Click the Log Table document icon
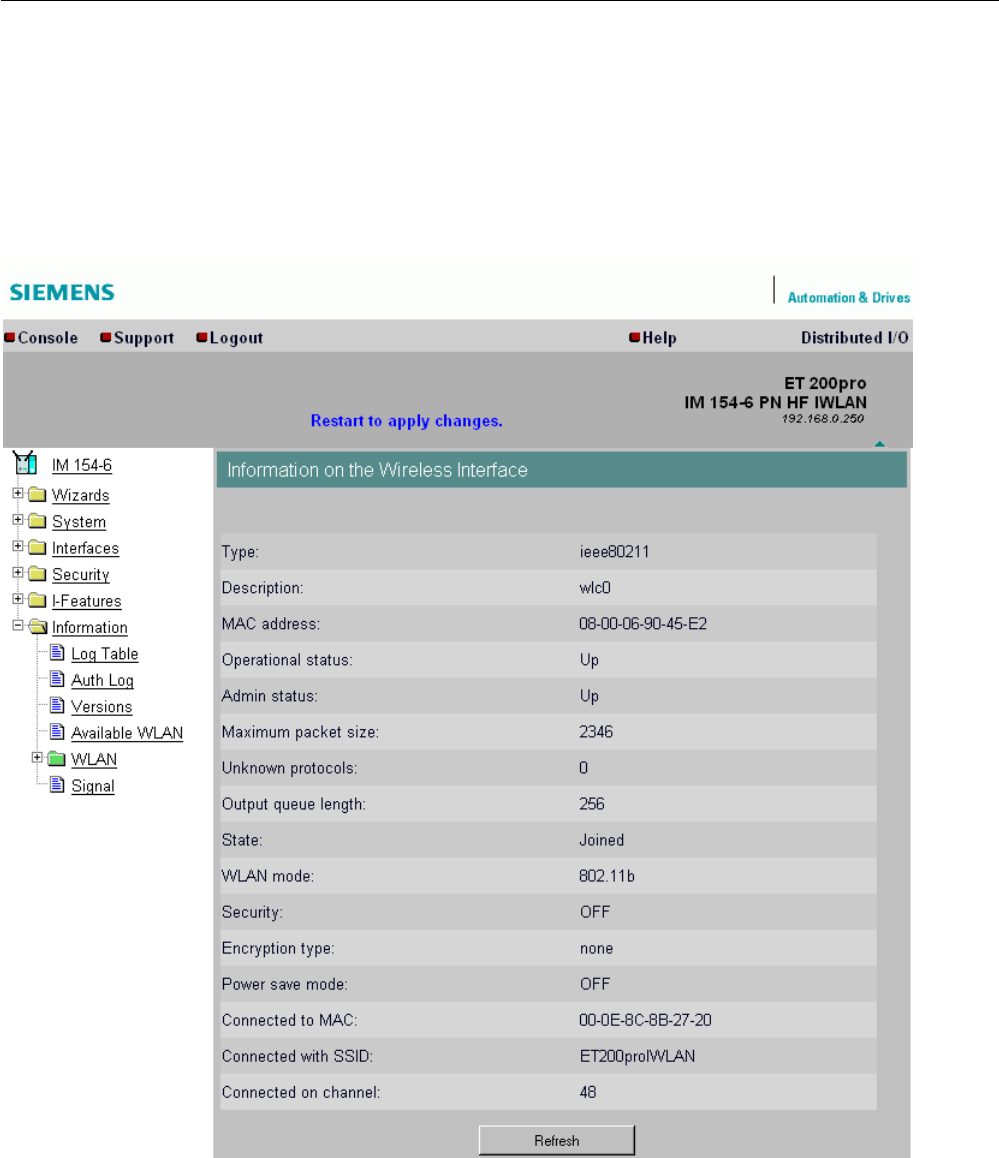Image resolution: width=999 pixels, height=1158 pixels. click(57, 653)
